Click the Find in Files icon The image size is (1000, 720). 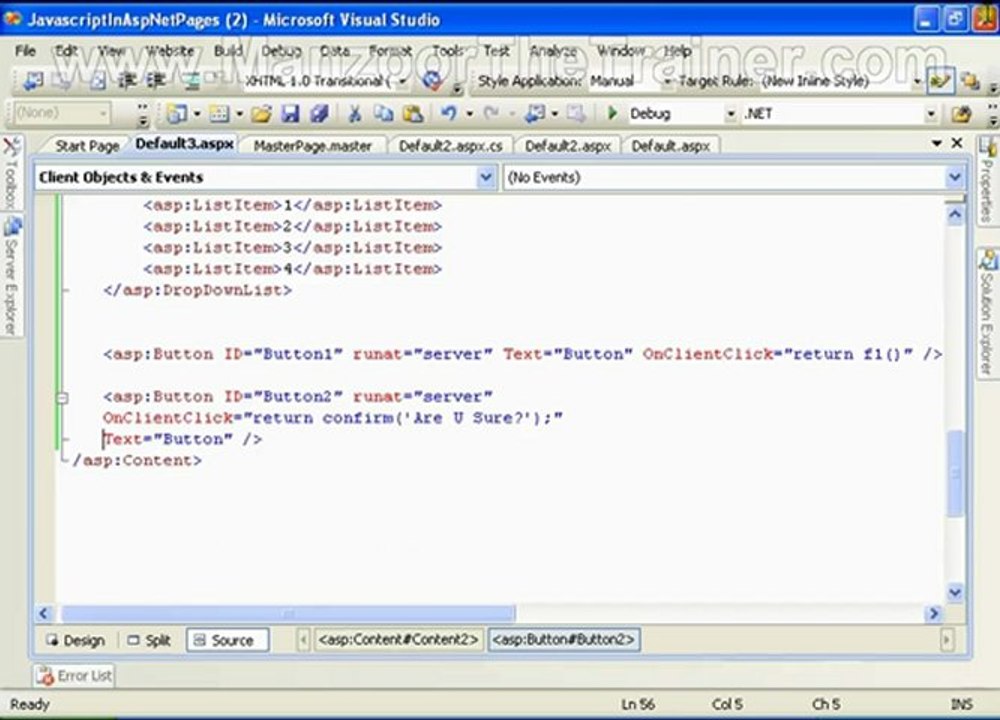pyautogui.click(x=961, y=114)
